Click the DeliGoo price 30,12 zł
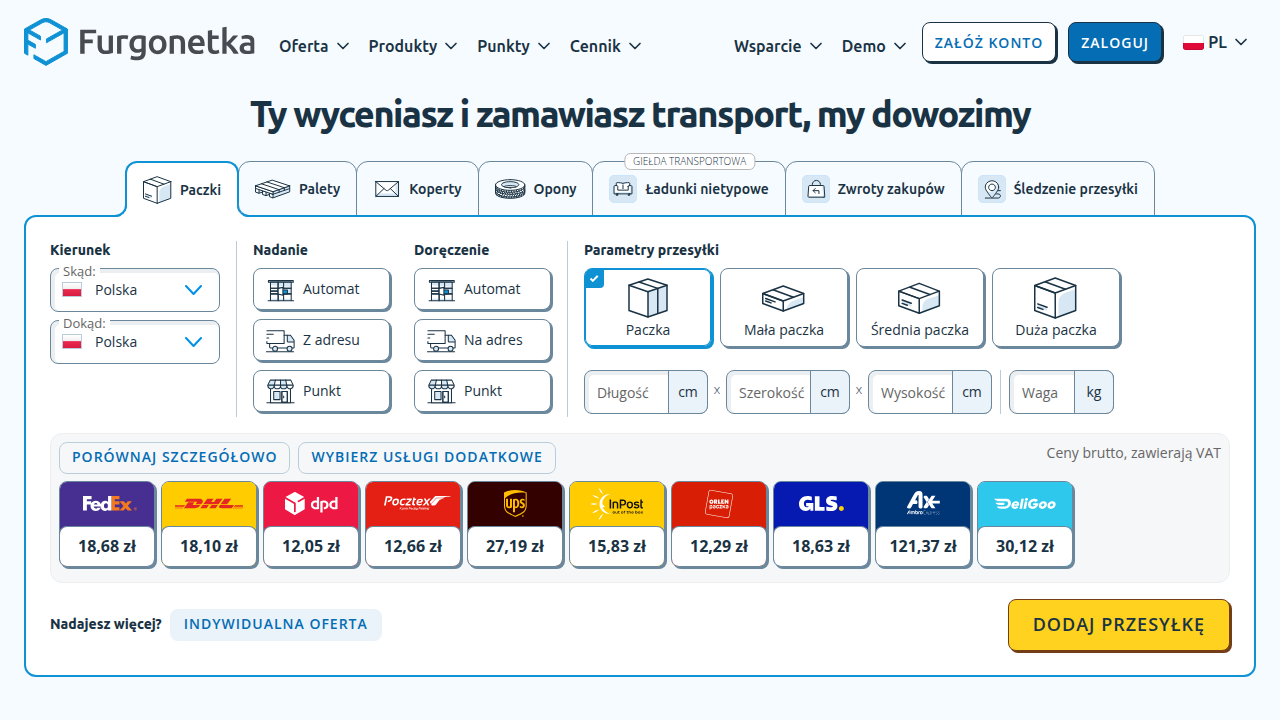Image resolution: width=1280 pixels, height=720 pixels. click(x=1026, y=546)
